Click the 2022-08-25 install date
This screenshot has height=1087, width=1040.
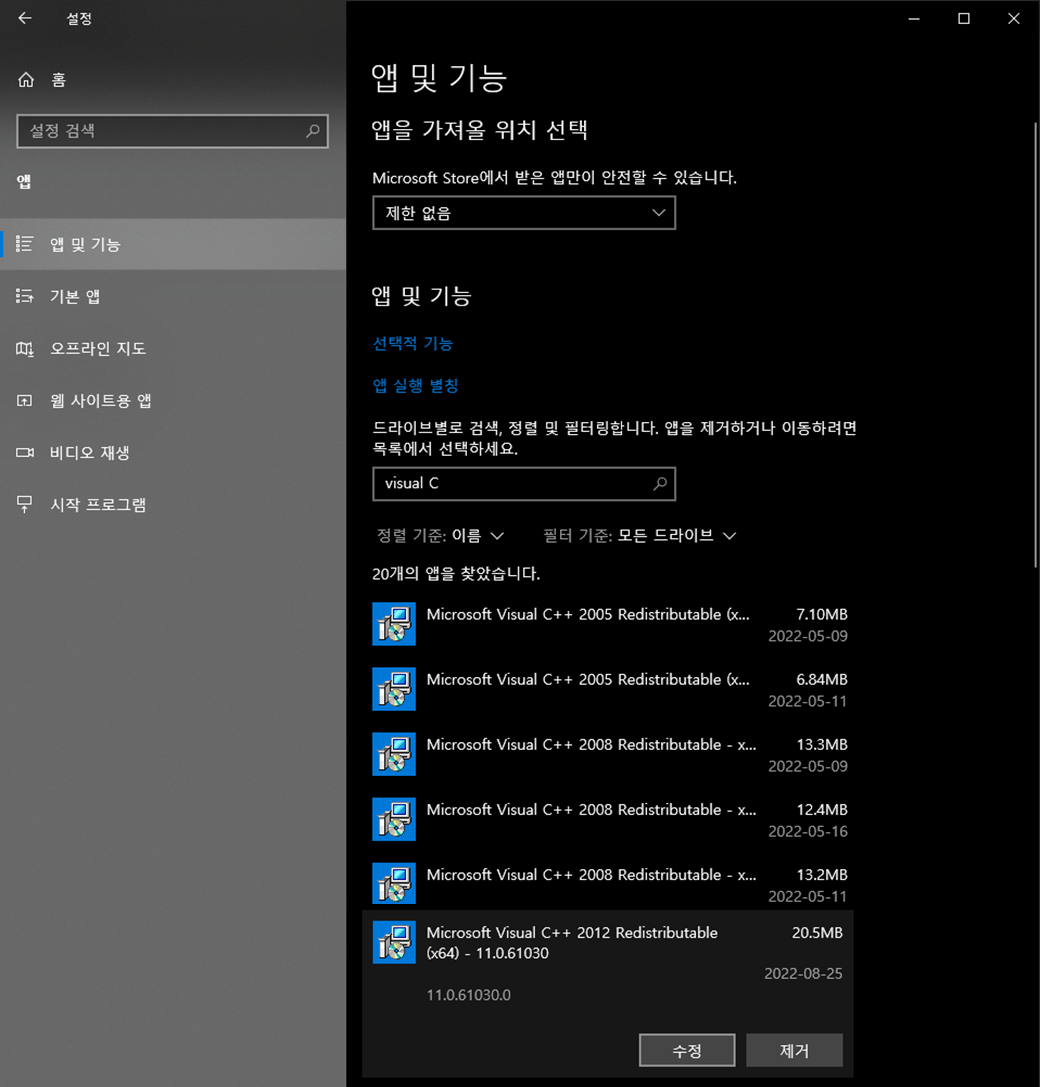(x=804, y=973)
